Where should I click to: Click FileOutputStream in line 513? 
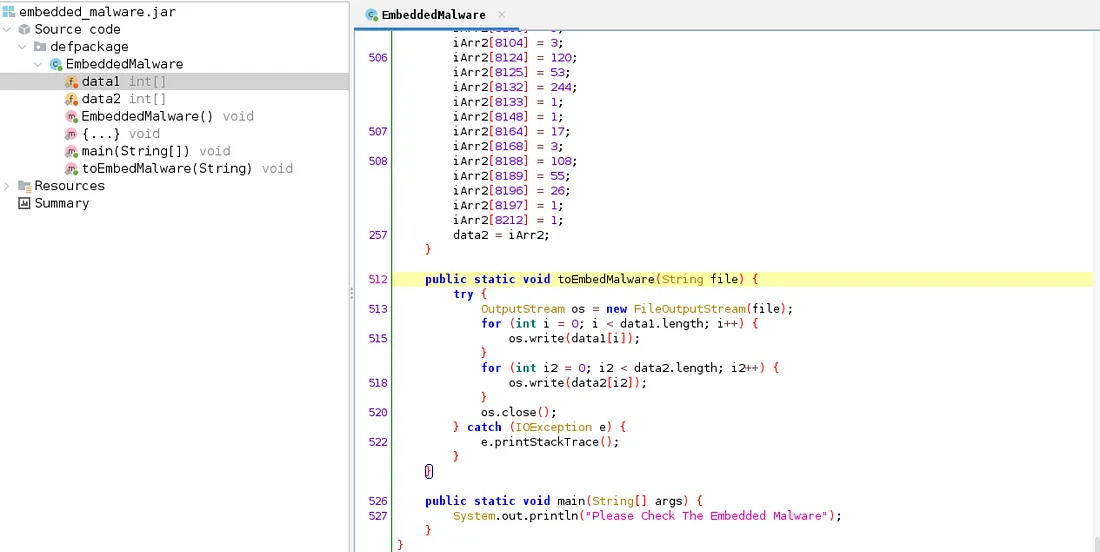pos(690,309)
